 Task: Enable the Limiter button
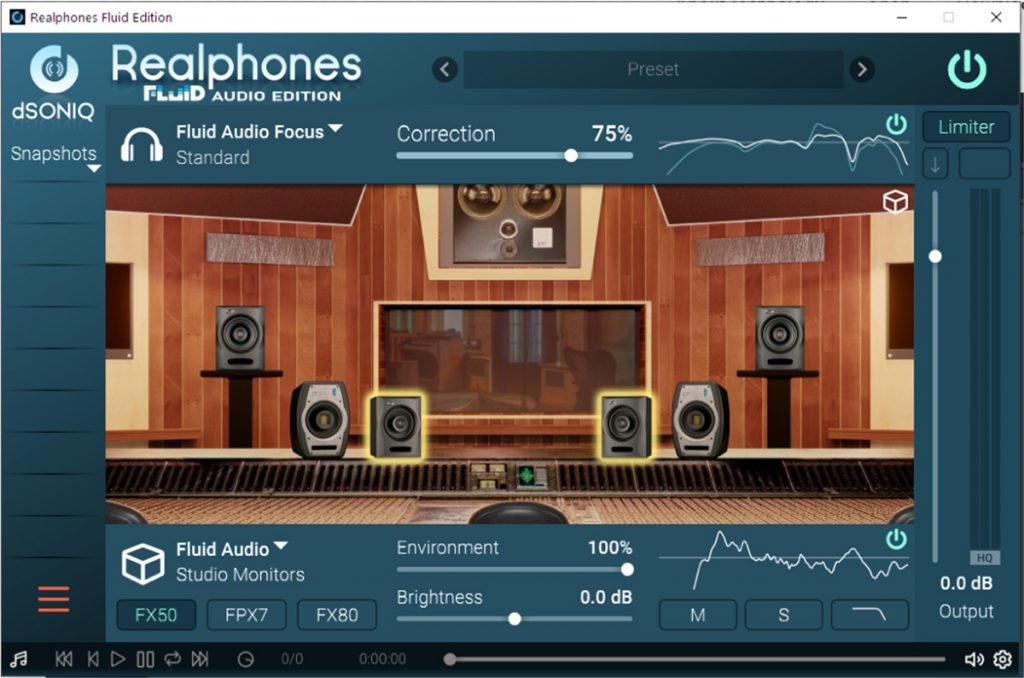[966, 127]
